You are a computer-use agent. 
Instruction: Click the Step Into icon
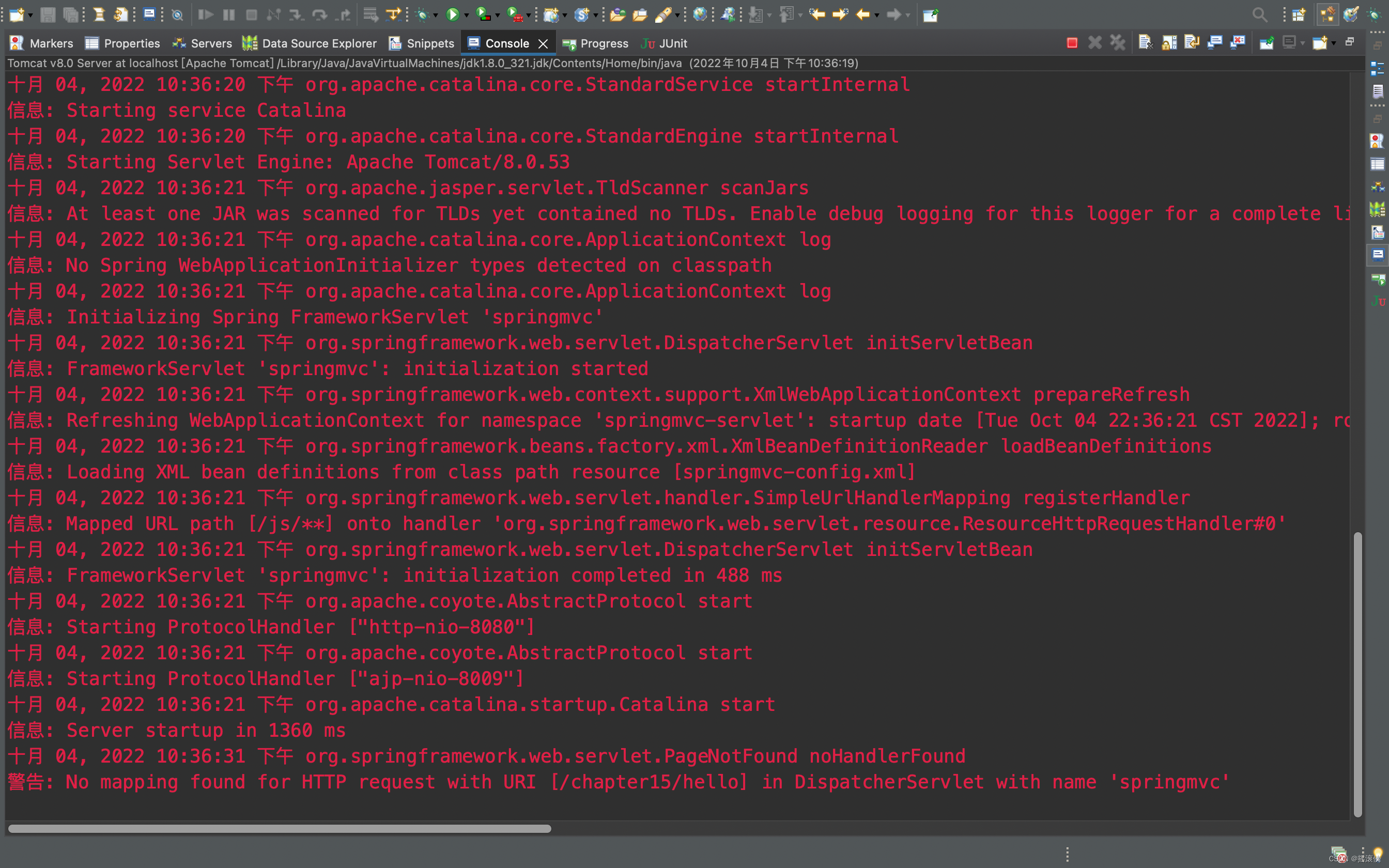(296, 14)
